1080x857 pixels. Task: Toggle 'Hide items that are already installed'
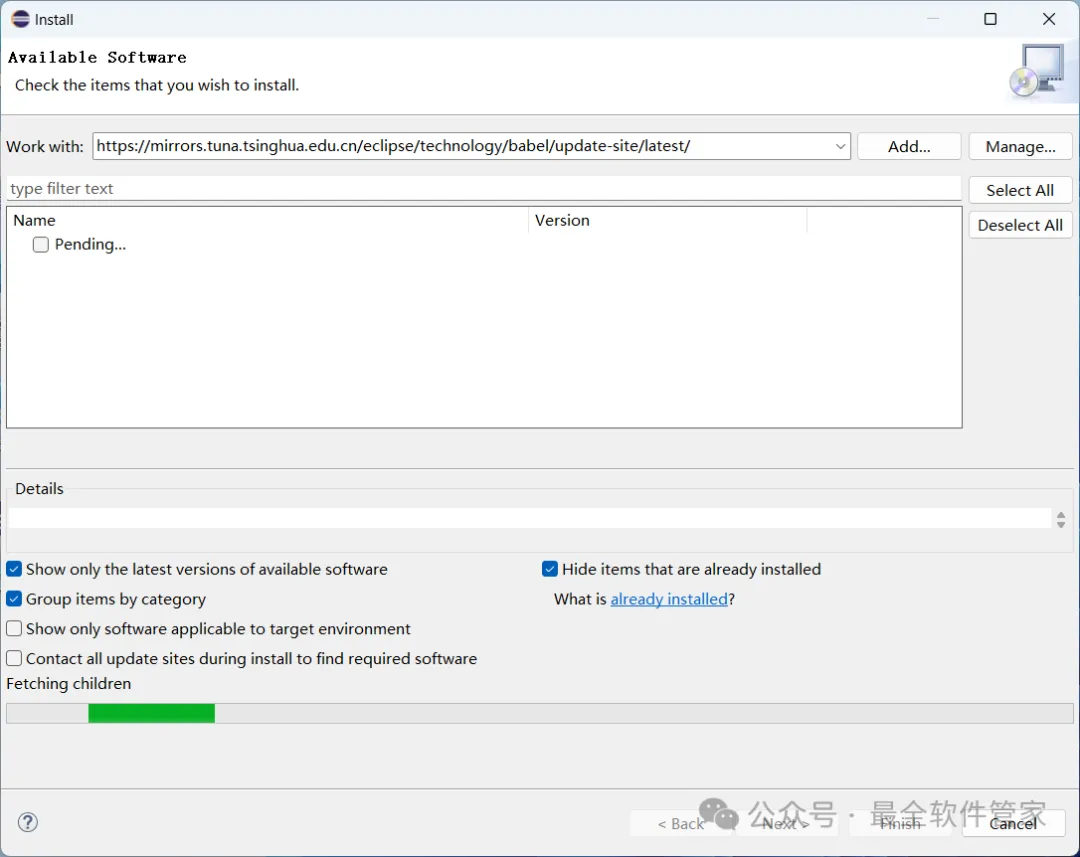tap(550, 569)
